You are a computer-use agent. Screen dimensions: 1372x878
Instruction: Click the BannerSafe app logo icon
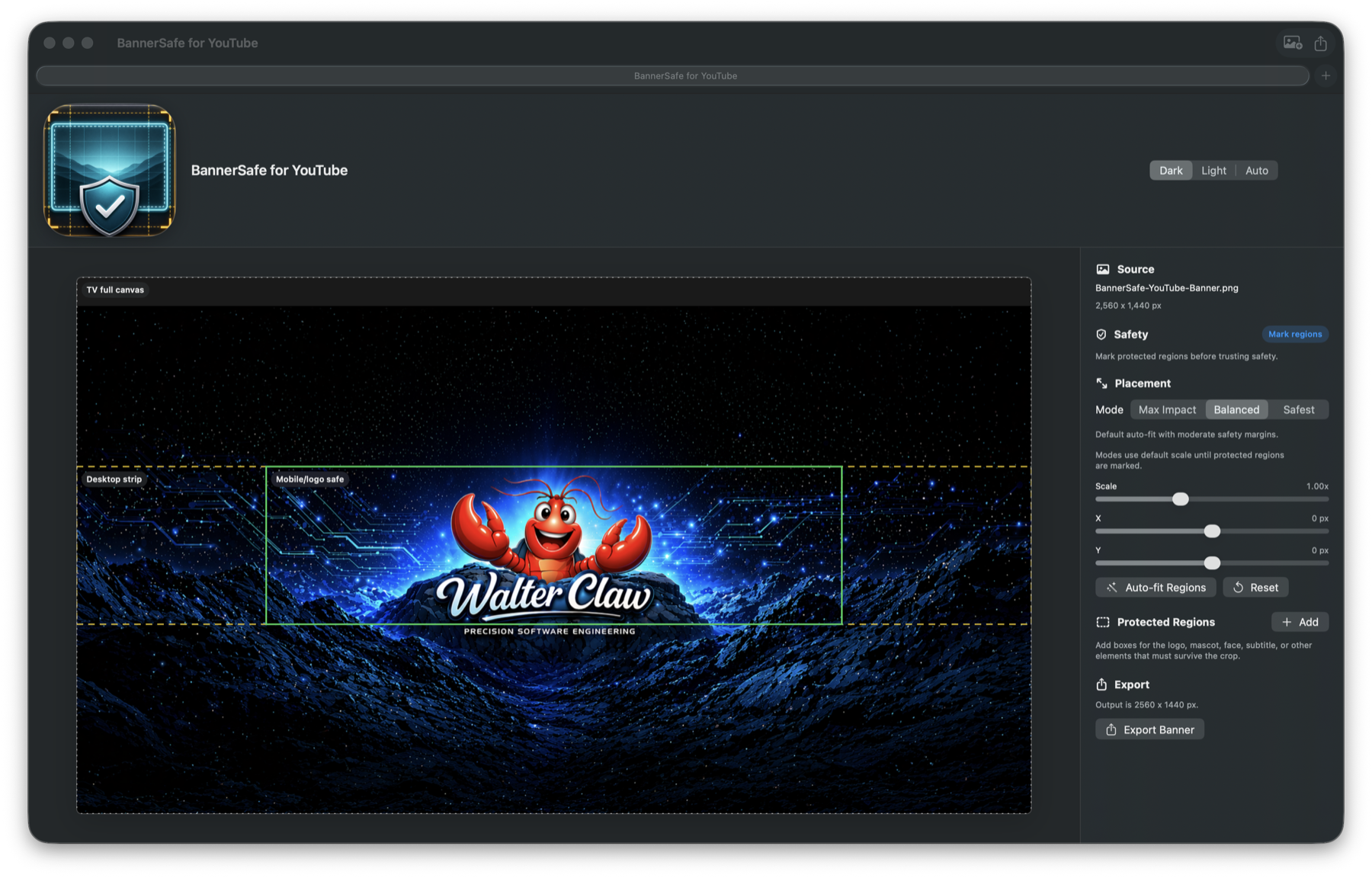pos(110,171)
